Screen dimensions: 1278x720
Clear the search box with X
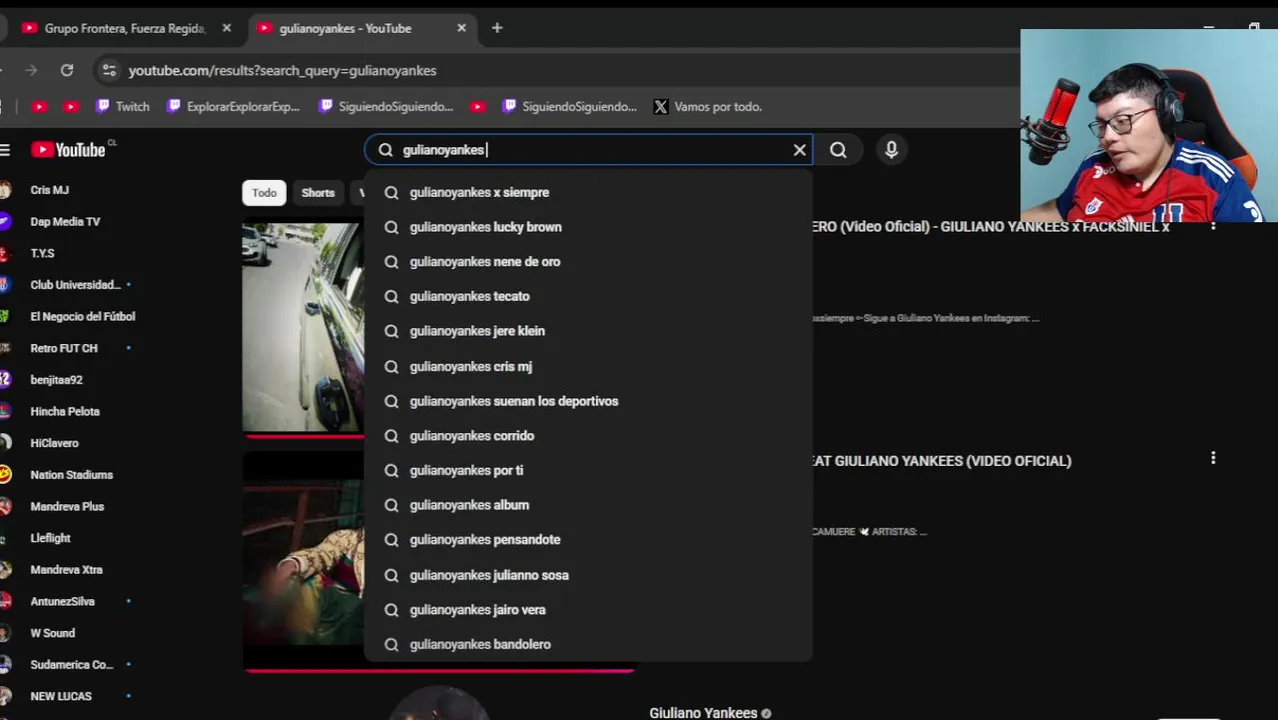click(x=799, y=150)
